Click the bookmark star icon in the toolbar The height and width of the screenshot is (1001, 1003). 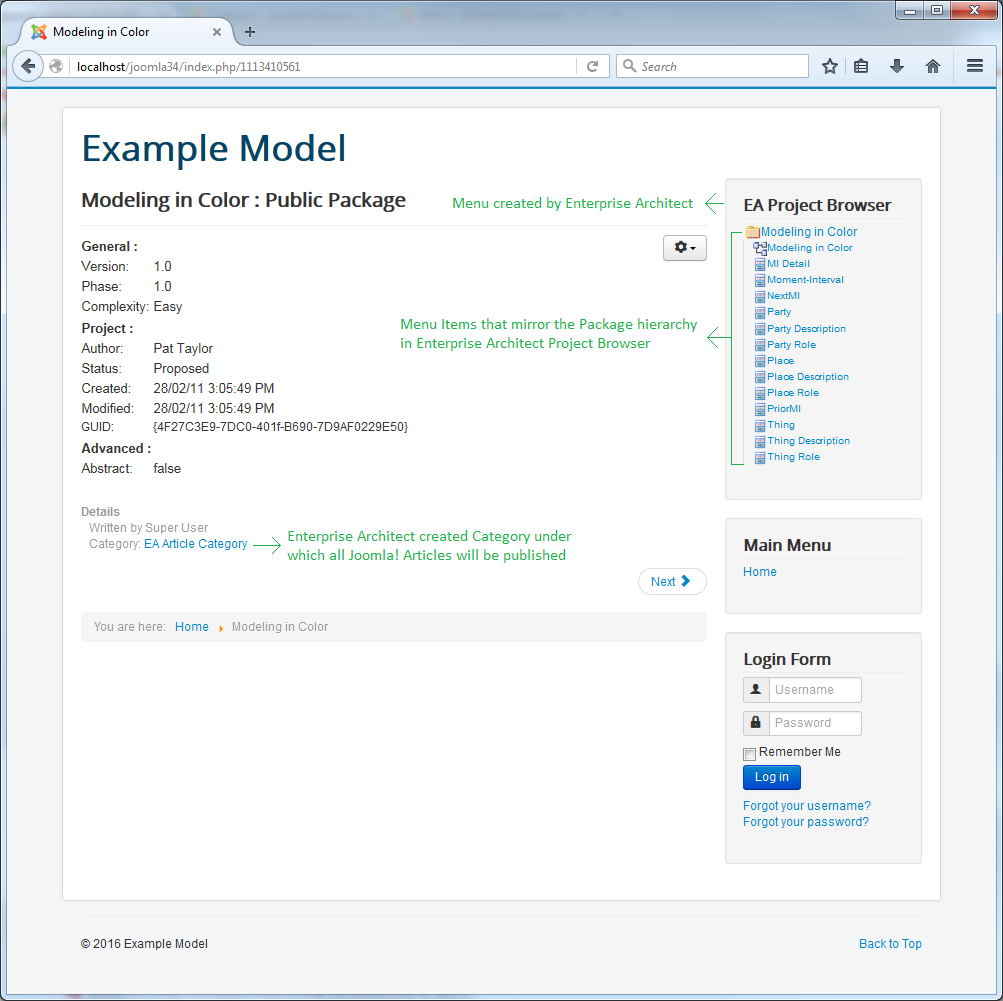(x=830, y=65)
